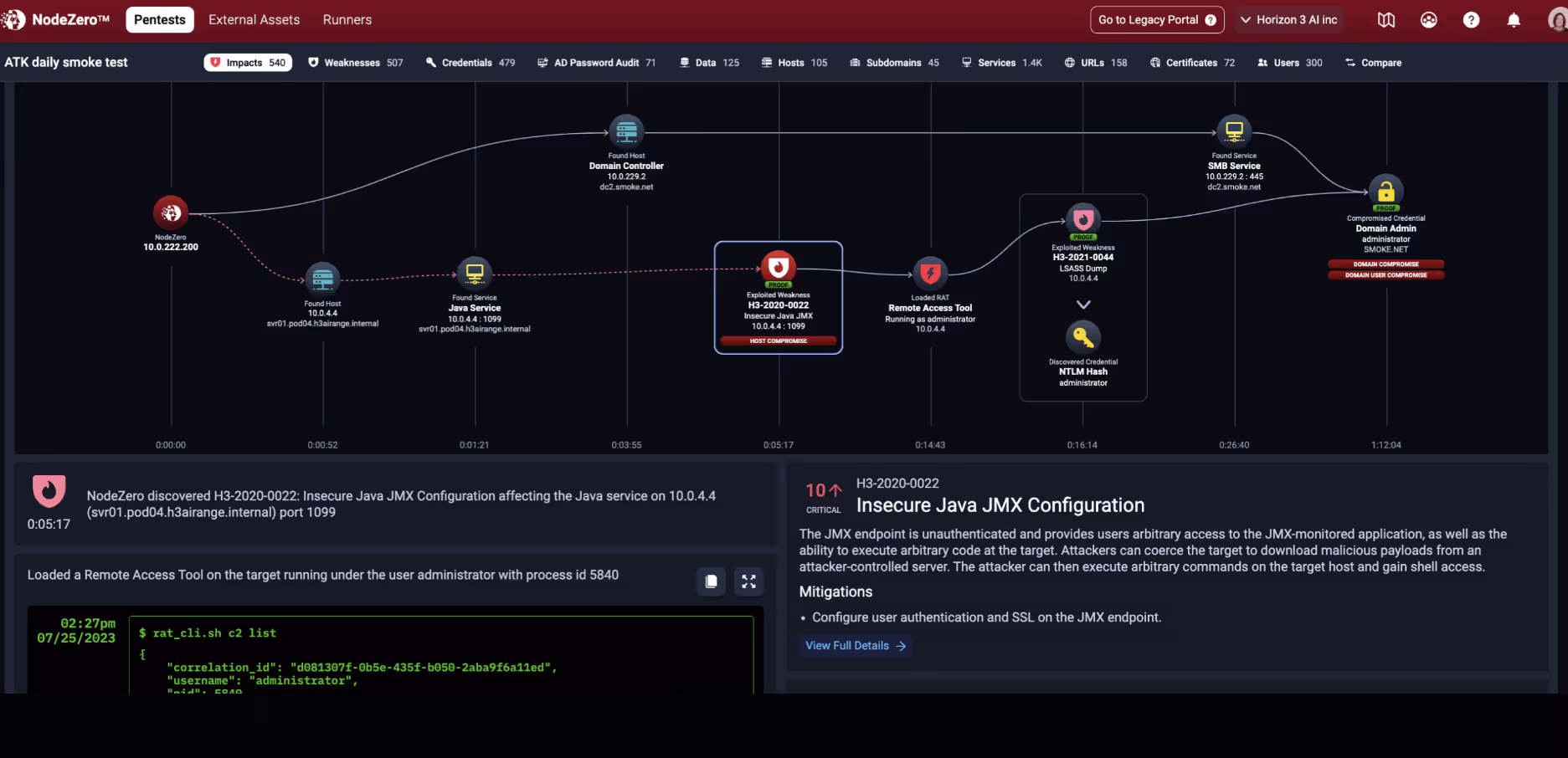The height and width of the screenshot is (758, 1568).
Task: Expand the terminal output to full screen
Action: [748, 581]
